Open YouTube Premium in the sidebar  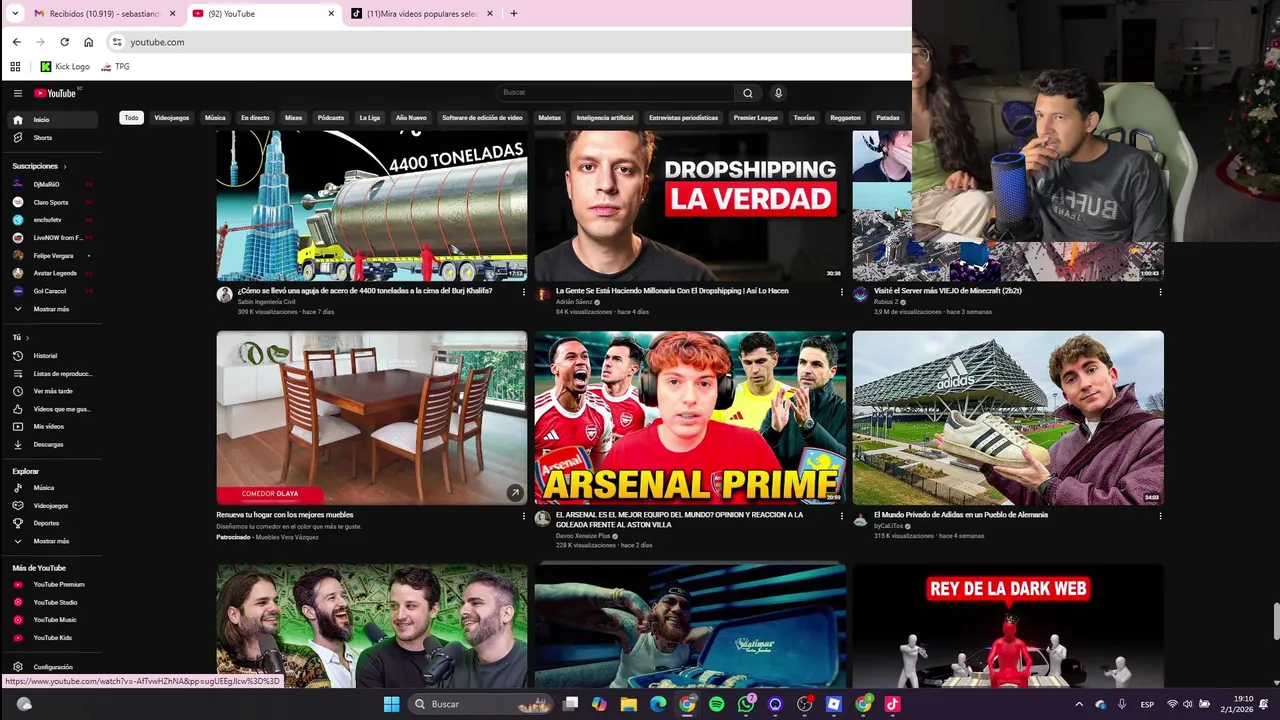53,584
